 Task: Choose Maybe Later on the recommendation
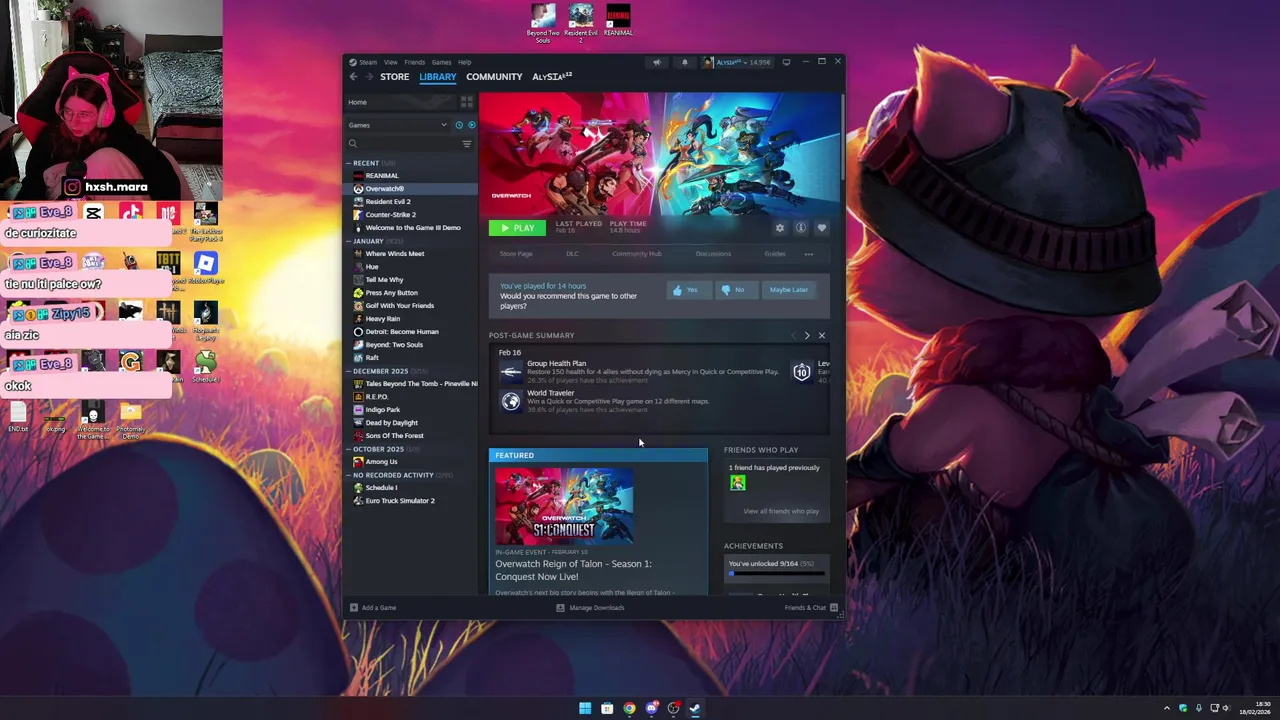pyautogui.click(x=789, y=290)
